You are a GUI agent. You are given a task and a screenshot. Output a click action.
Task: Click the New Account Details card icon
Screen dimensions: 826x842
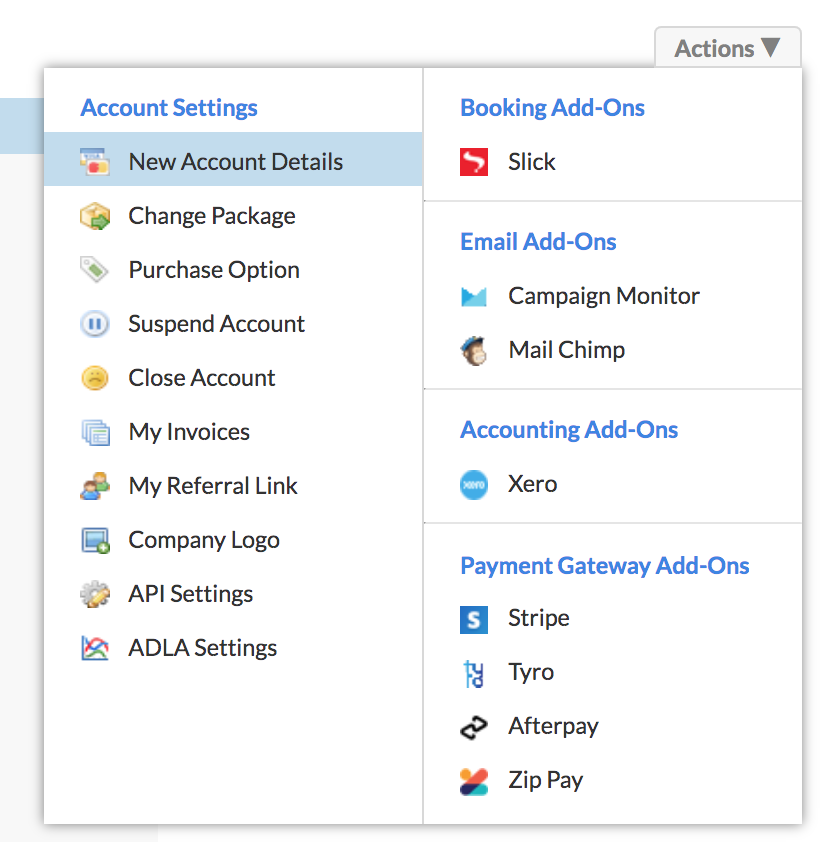tap(95, 162)
